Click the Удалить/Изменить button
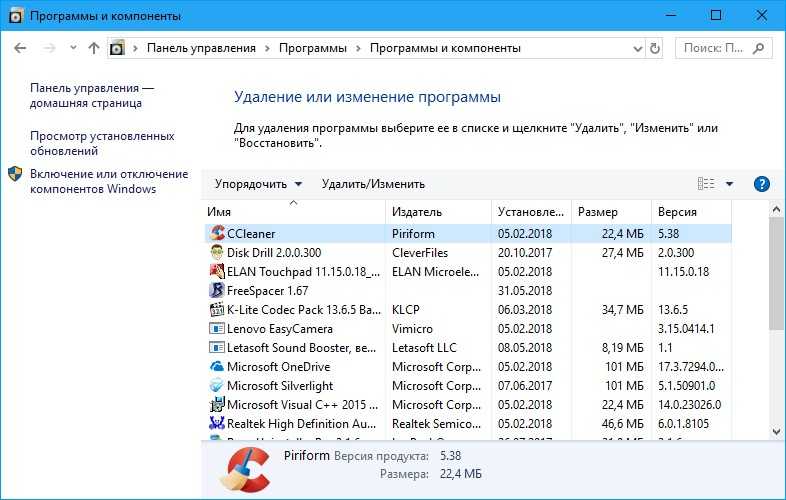The height and width of the screenshot is (500, 786). [373, 184]
